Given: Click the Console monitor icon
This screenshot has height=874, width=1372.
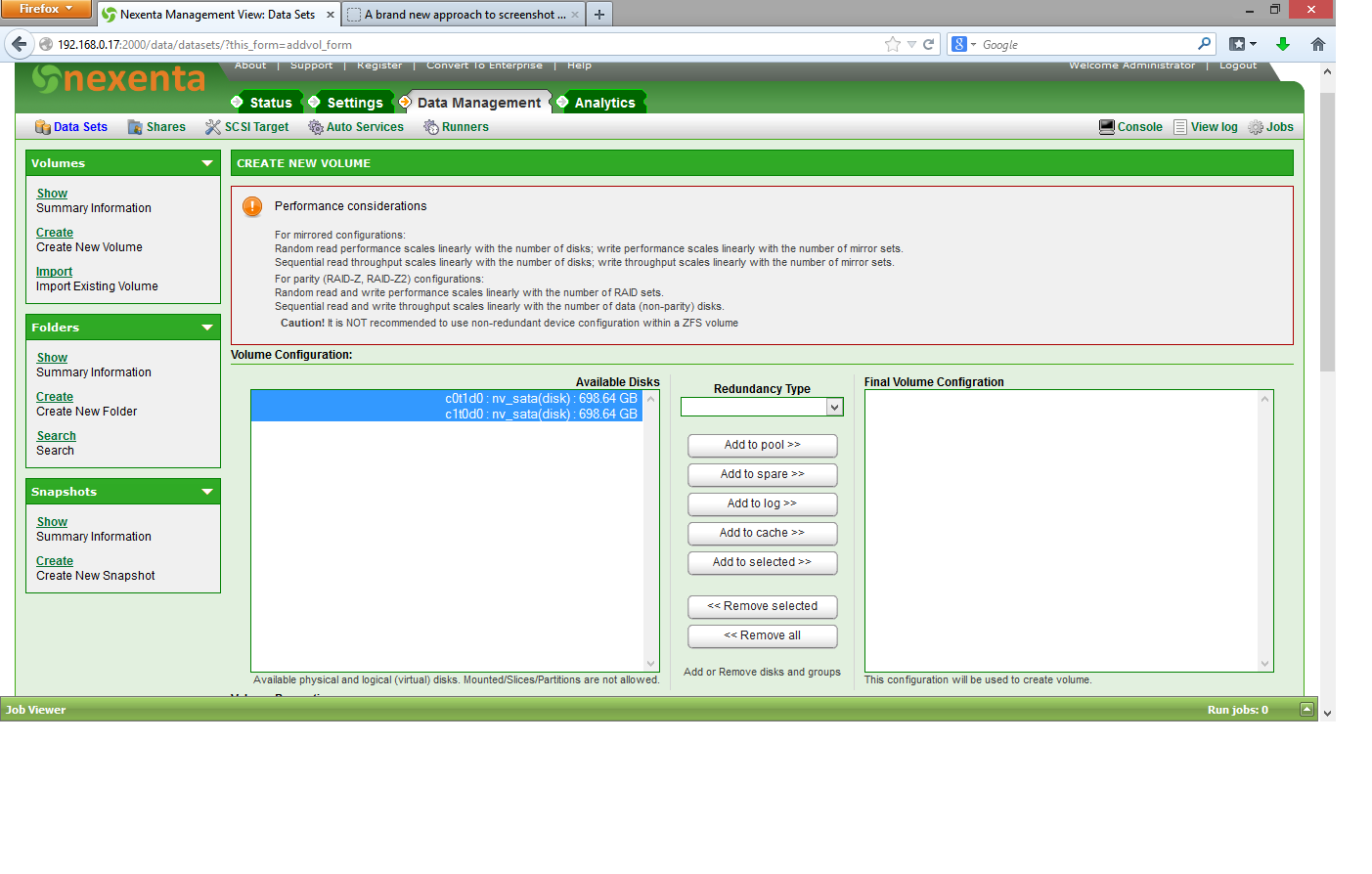Looking at the screenshot, I should [x=1107, y=127].
